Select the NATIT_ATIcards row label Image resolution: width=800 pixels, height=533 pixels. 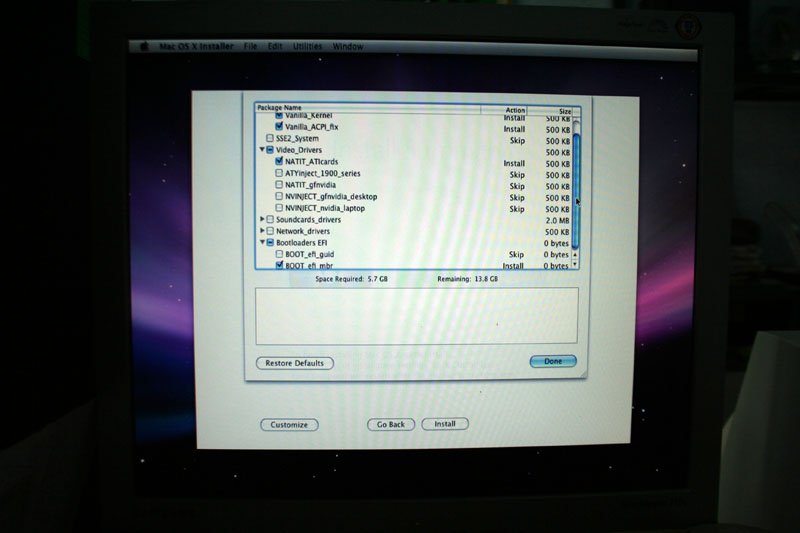(x=311, y=162)
